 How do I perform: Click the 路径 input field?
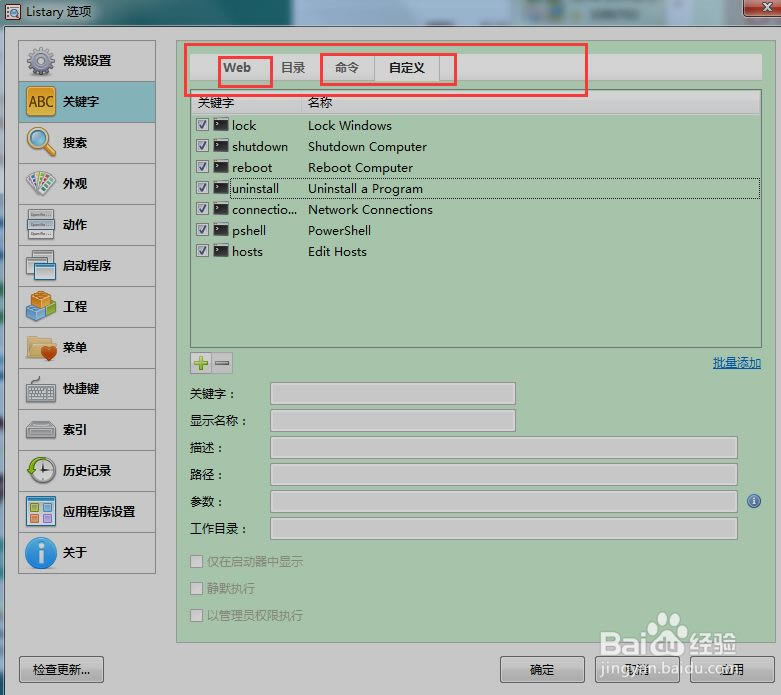pos(504,474)
